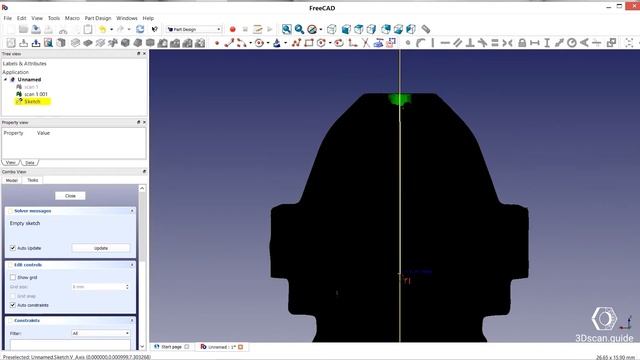Viewport: 640px width, 360px height.
Task: Click the paste clipboard icon
Action: point(88,29)
